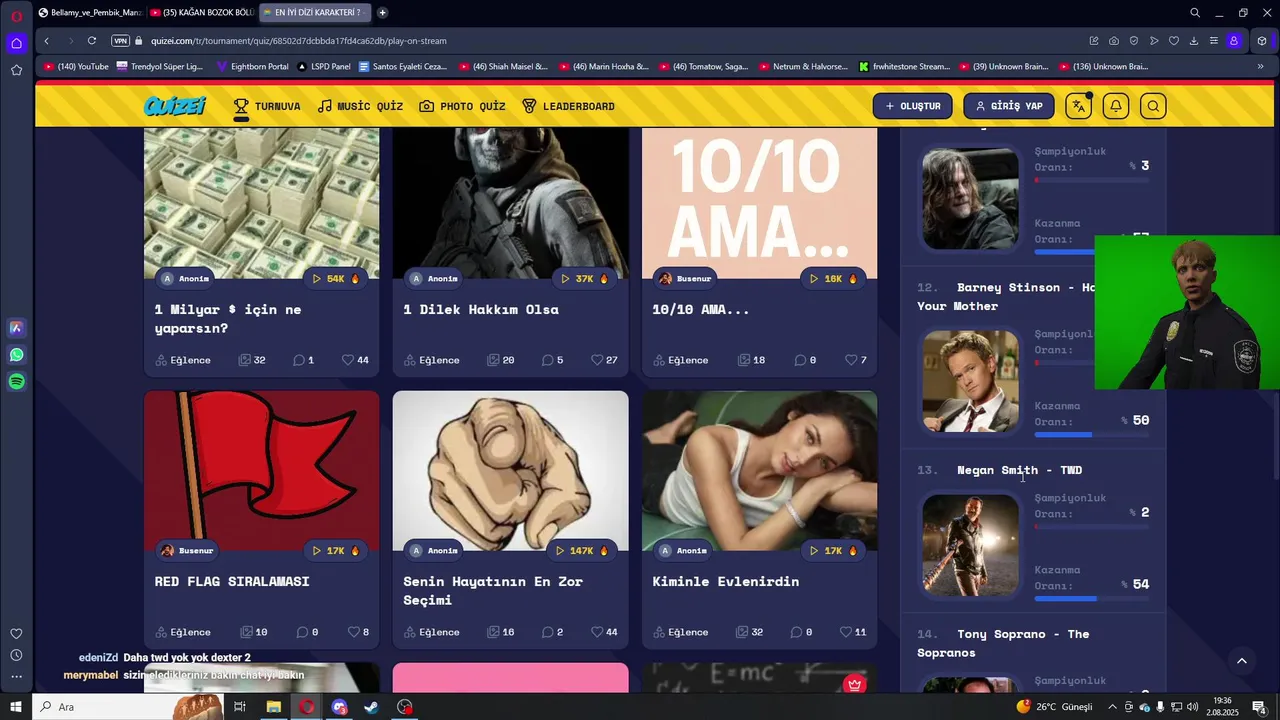Open the TURNUVA menu item
The width and height of the screenshot is (1280, 720).
(266, 106)
